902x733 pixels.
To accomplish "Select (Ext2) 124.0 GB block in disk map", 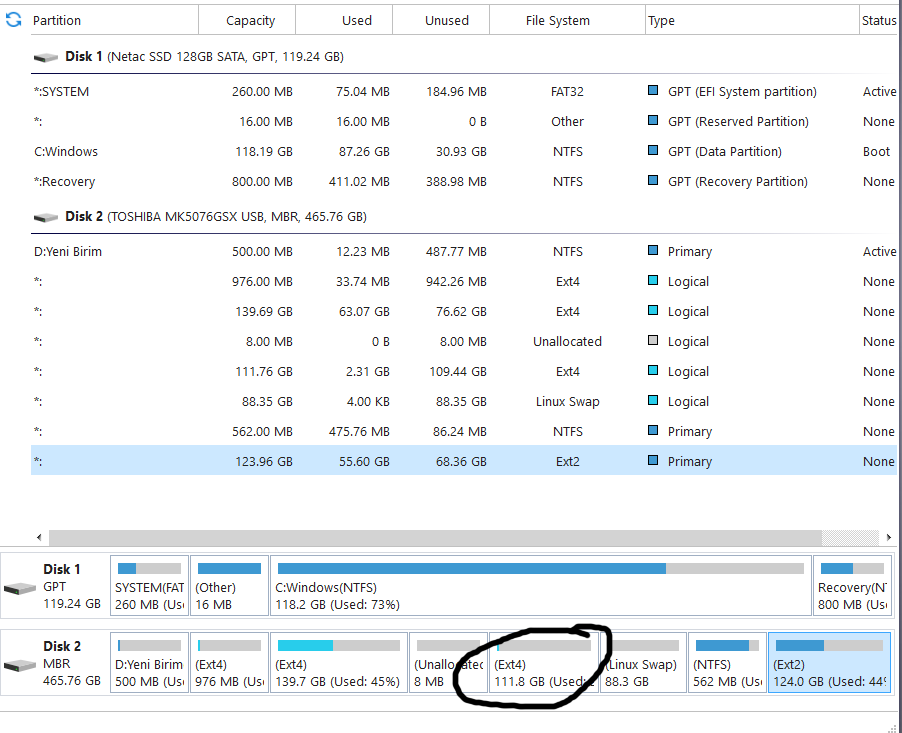I will click(830, 662).
